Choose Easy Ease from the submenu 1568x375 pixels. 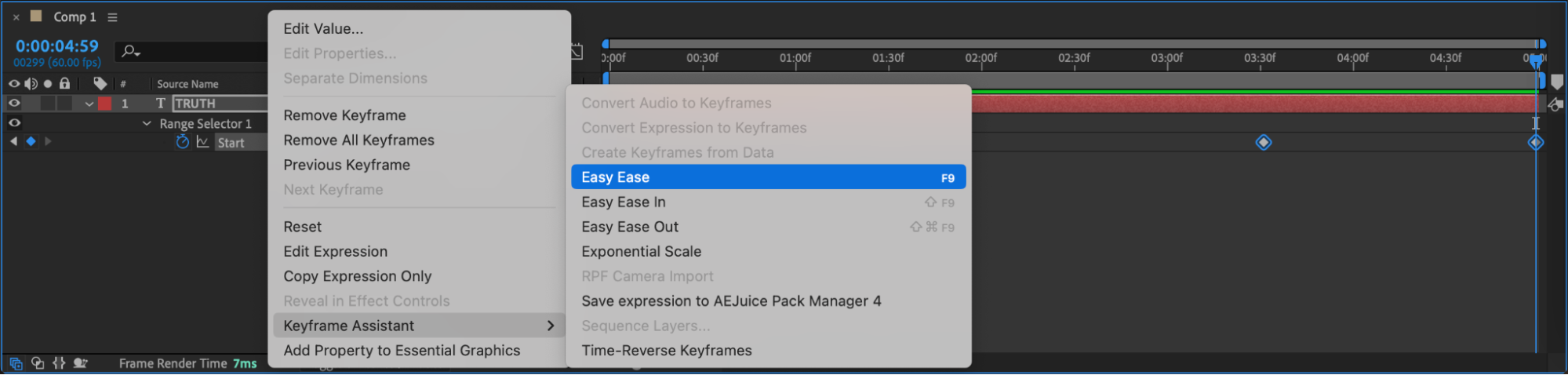767,177
